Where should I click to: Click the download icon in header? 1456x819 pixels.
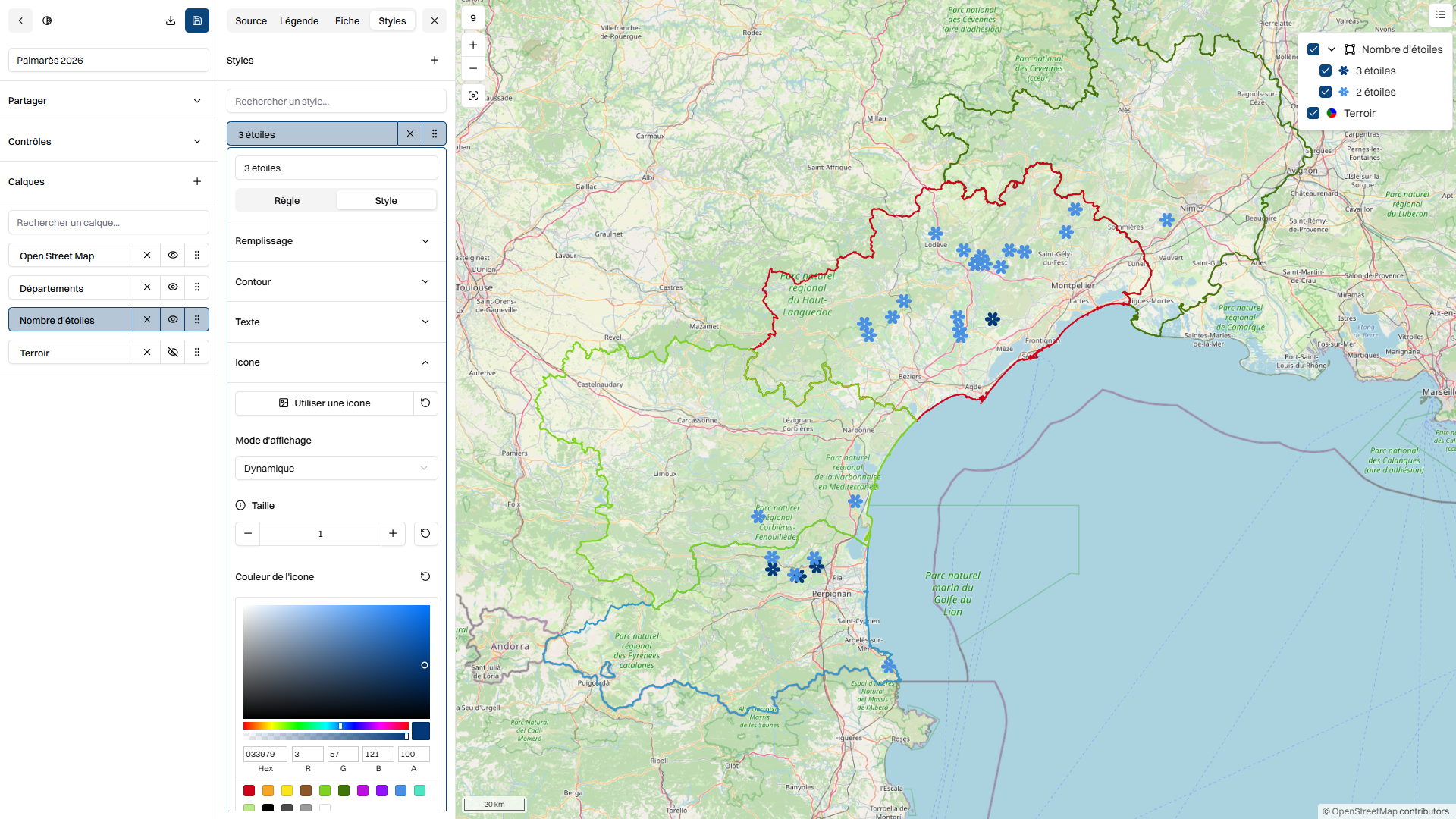tap(171, 20)
